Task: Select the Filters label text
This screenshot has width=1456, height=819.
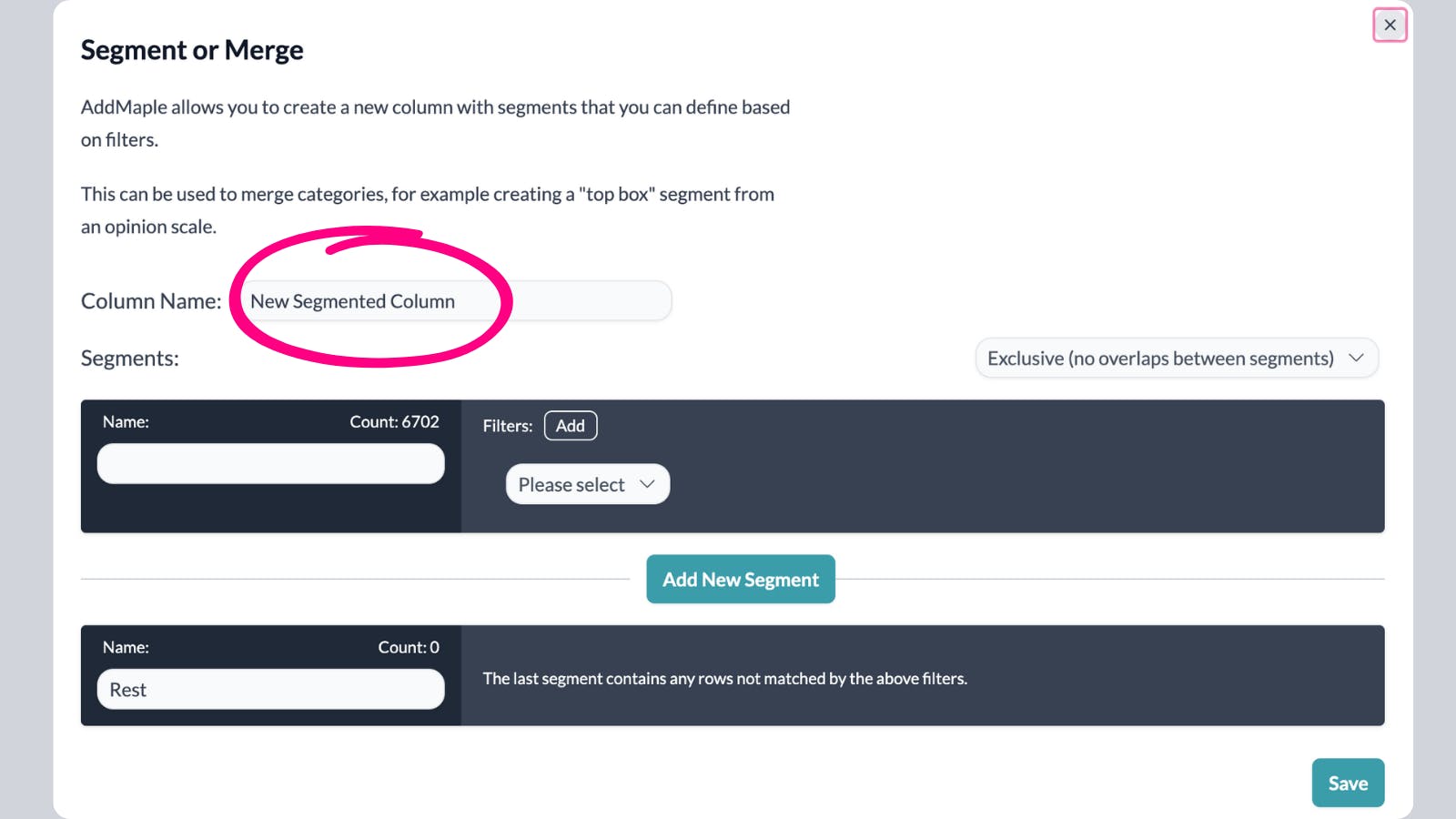Action: tap(507, 425)
